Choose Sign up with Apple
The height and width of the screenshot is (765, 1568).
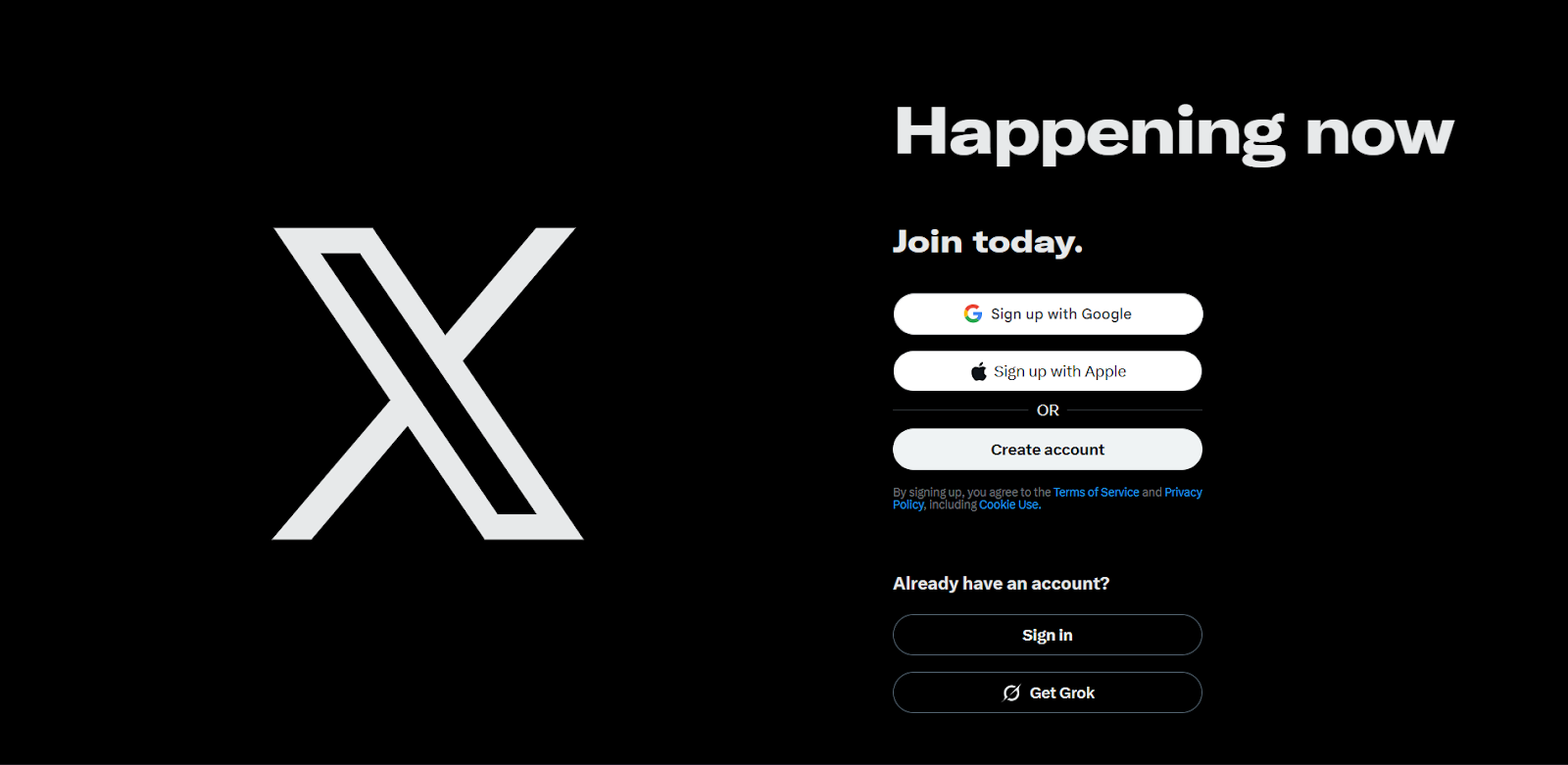1048,371
